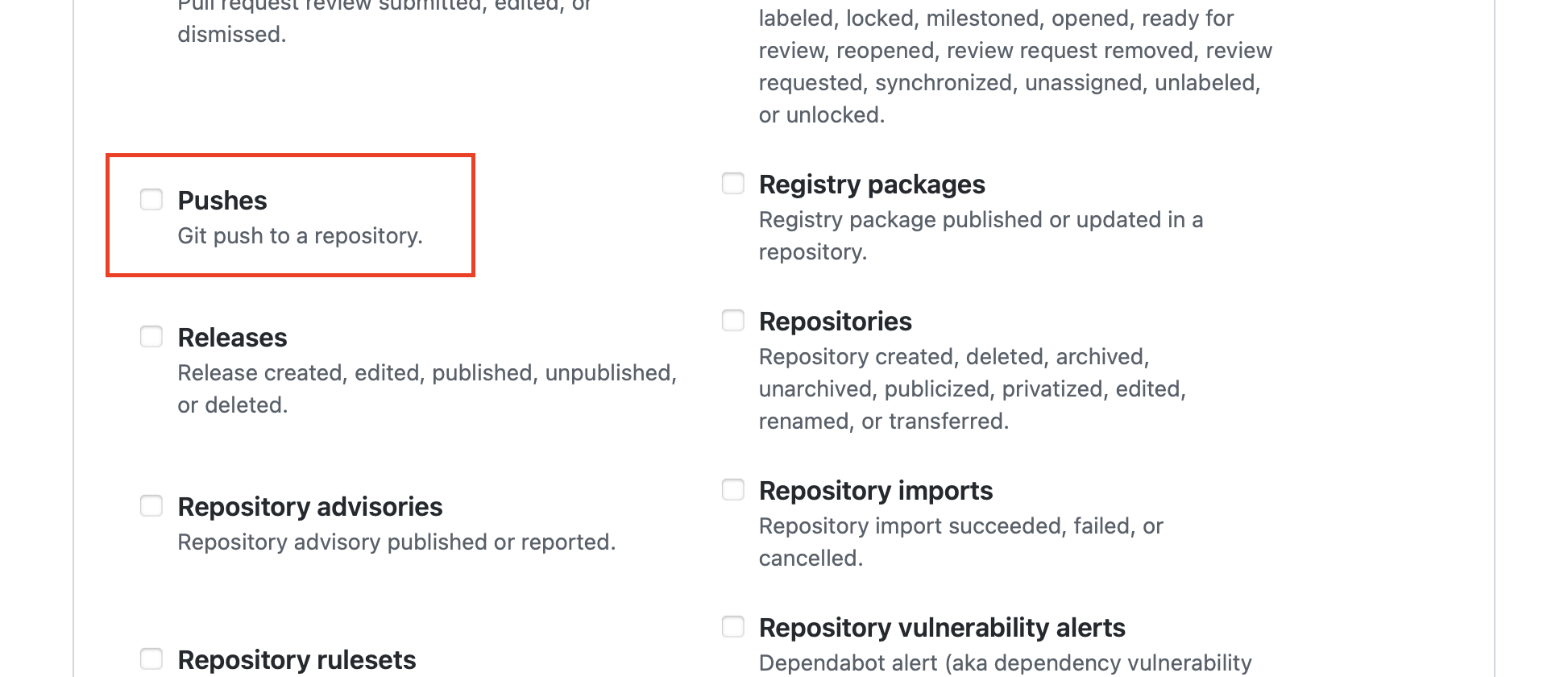This screenshot has width=1568, height=677.
Task: Click the Releases heading label
Action: tap(232, 338)
